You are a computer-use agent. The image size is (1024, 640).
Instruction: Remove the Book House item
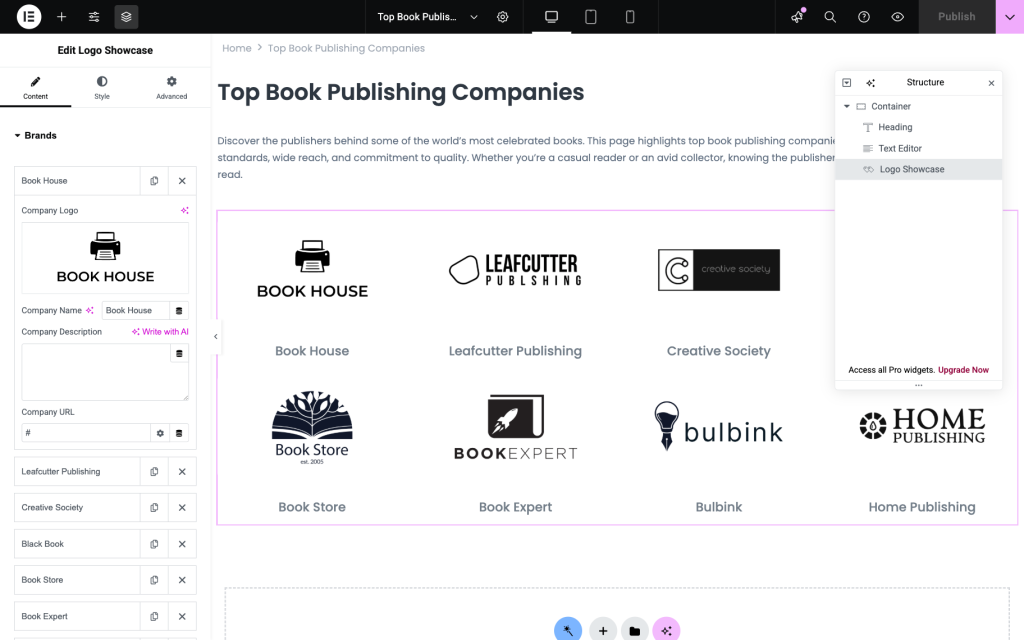pos(182,181)
